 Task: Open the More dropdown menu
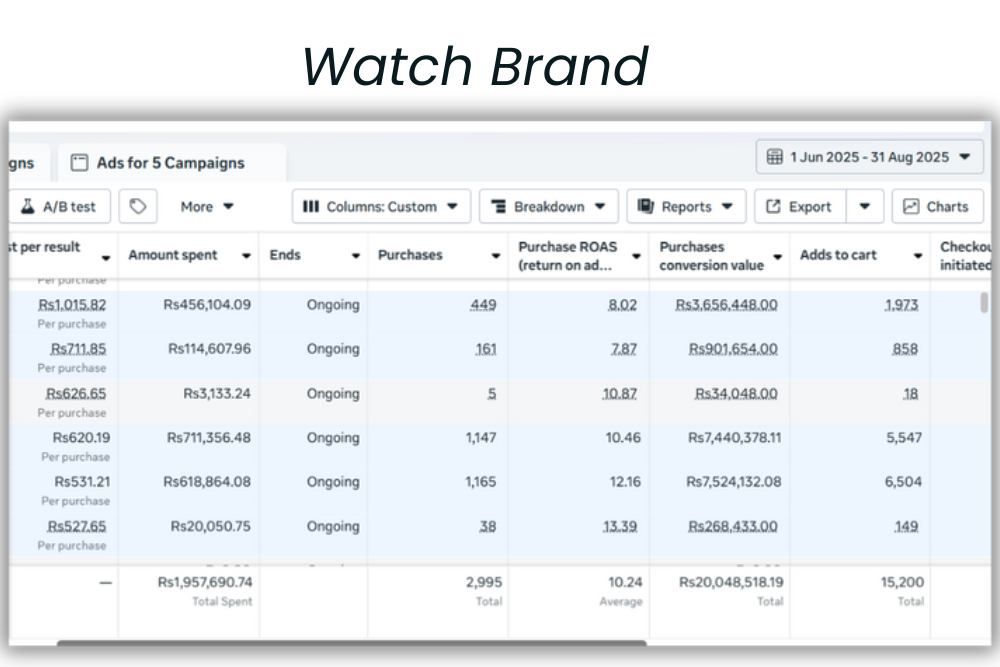(x=207, y=207)
